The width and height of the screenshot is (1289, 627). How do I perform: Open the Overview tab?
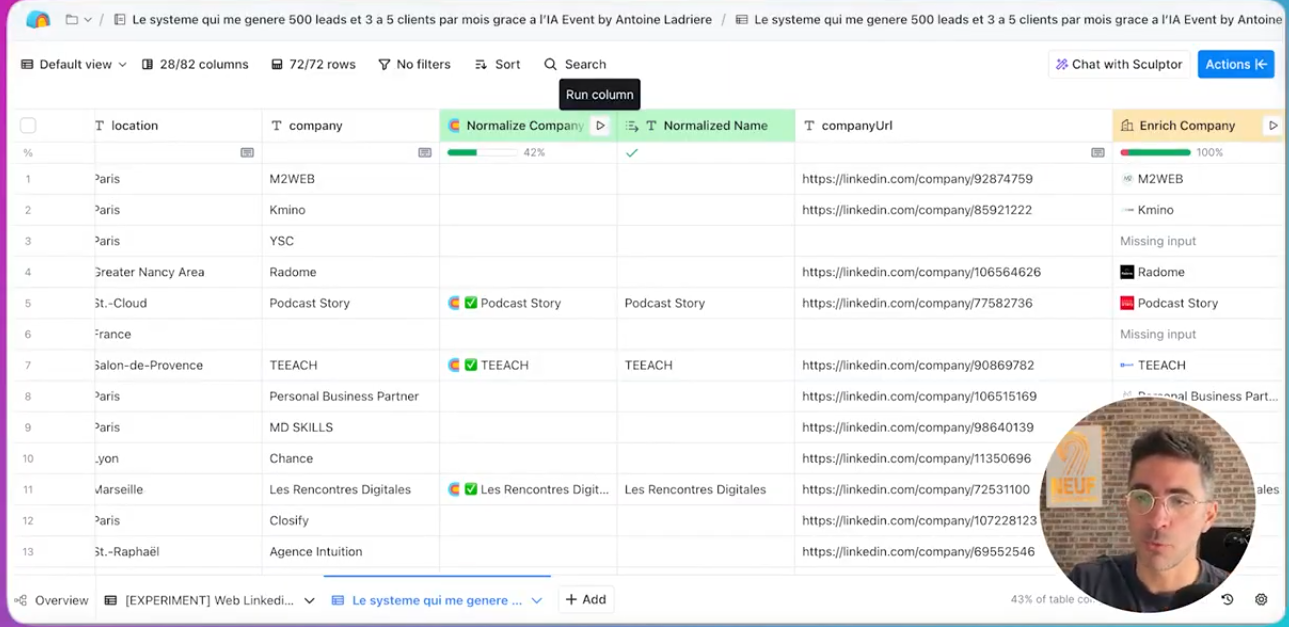click(x=52, y=600)
